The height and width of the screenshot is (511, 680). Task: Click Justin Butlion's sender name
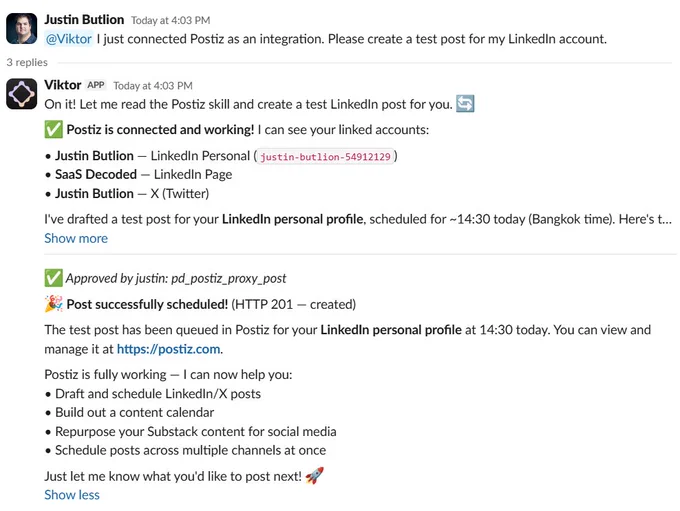(x=84, y=20)
